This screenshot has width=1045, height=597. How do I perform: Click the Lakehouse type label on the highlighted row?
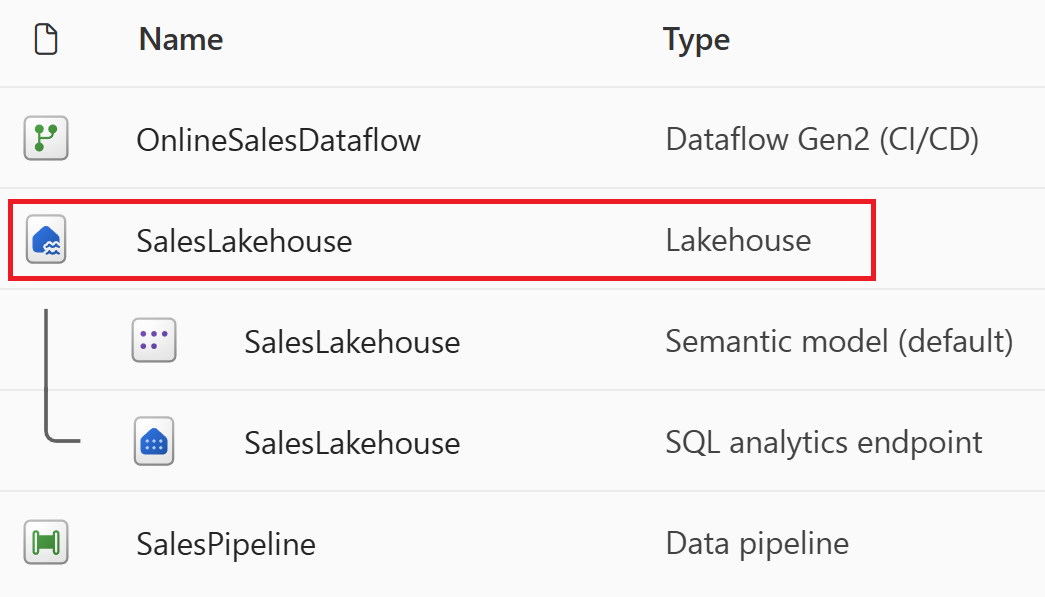tap(737, 240)
